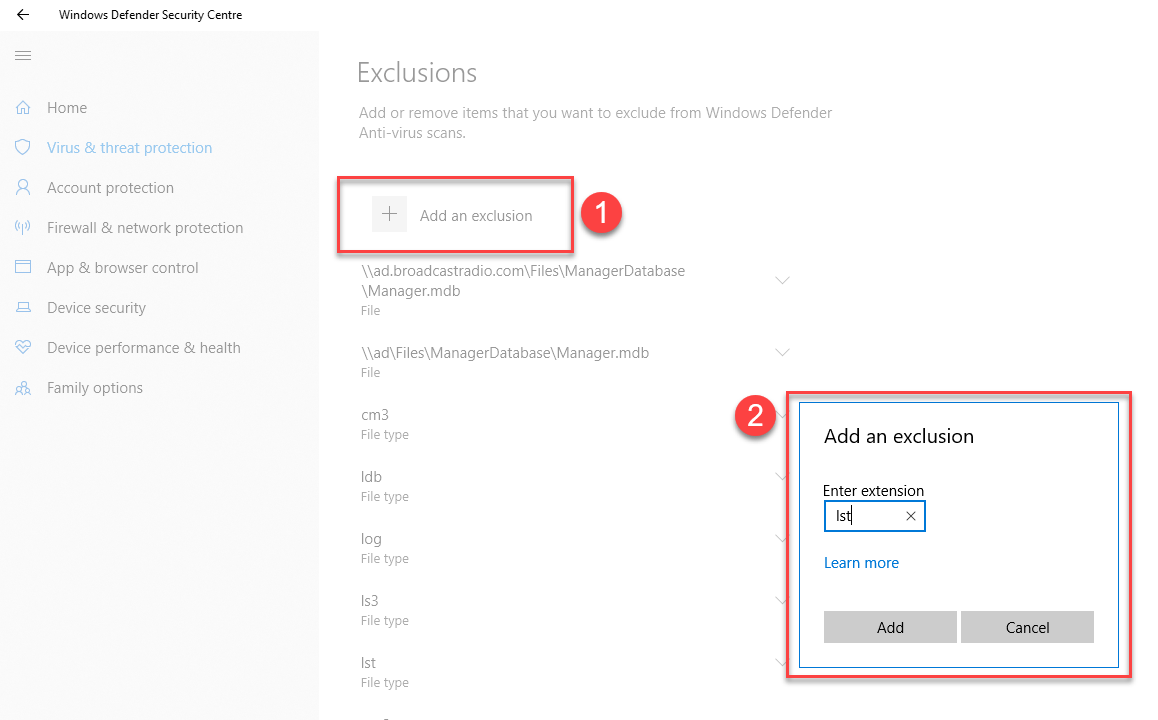The width and height of the screenshot is (1158, 720).
Task: Click the back arrow in the title bar
Action: (23, 14)
